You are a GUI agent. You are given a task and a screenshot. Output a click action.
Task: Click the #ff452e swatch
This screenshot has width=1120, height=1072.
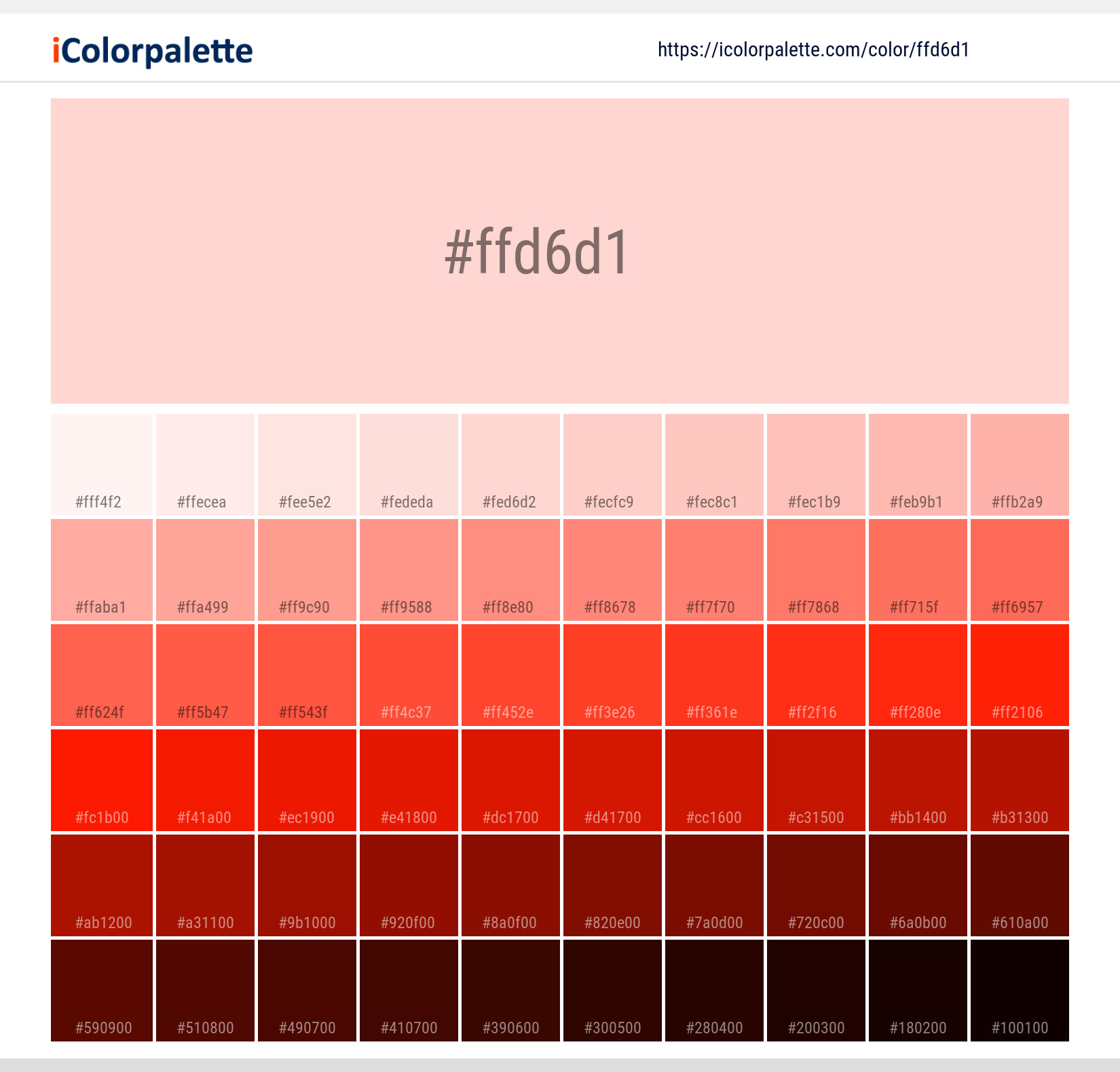510,675
